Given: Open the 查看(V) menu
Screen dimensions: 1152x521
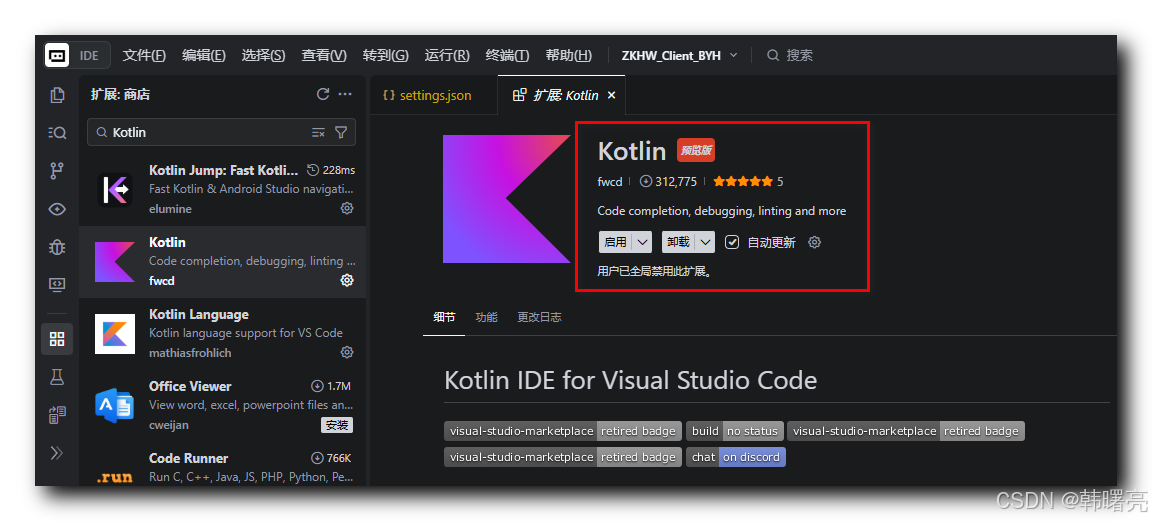Looking at the screenshot, I should pos(324,55).
